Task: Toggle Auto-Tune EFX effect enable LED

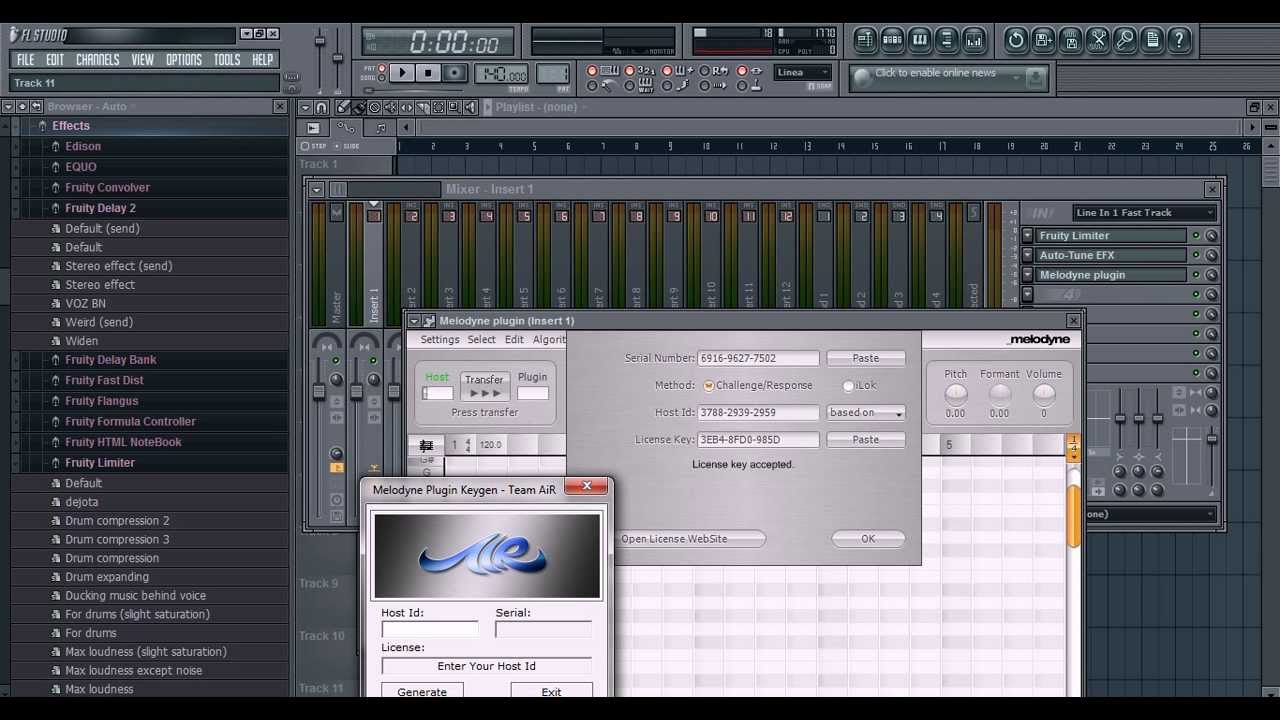Action: coord(1195,255)
